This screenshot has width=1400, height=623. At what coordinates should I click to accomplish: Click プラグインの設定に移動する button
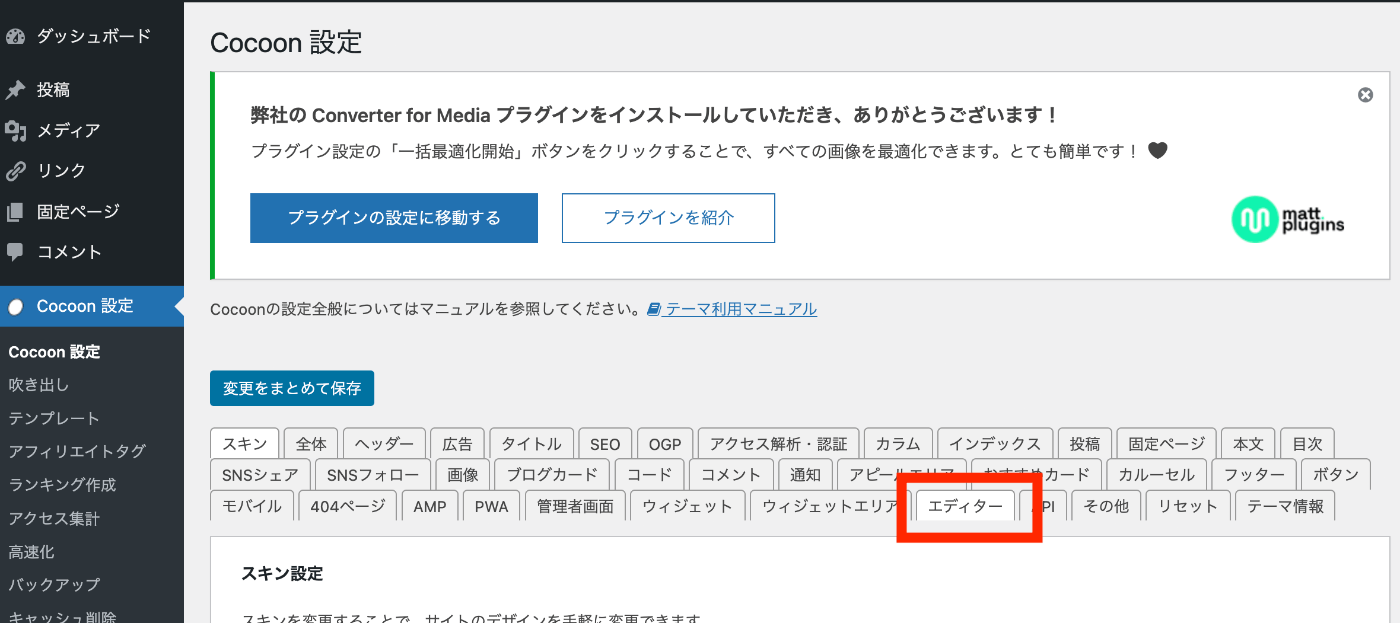(394, 218)
